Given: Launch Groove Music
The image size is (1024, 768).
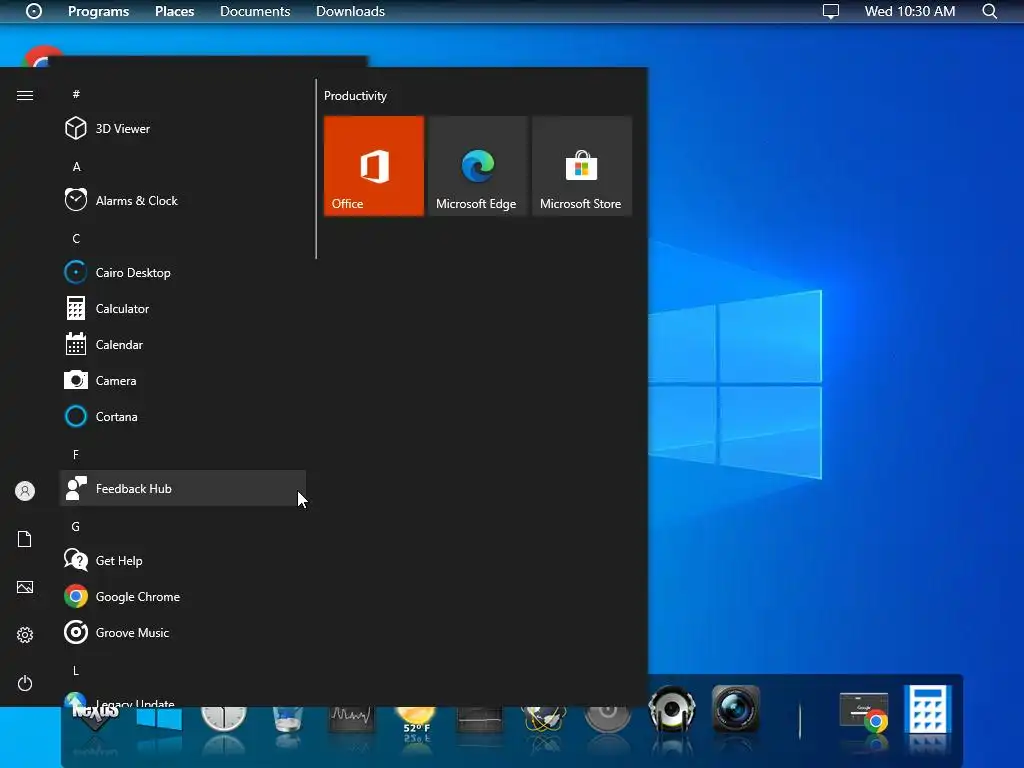Looking at the screenshot, I should 183,632.
